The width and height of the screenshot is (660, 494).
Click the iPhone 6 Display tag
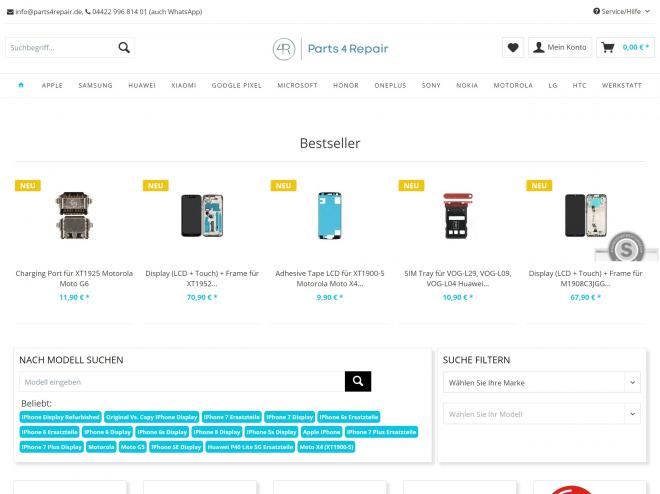pyautogui.click(x=107, y=432)
